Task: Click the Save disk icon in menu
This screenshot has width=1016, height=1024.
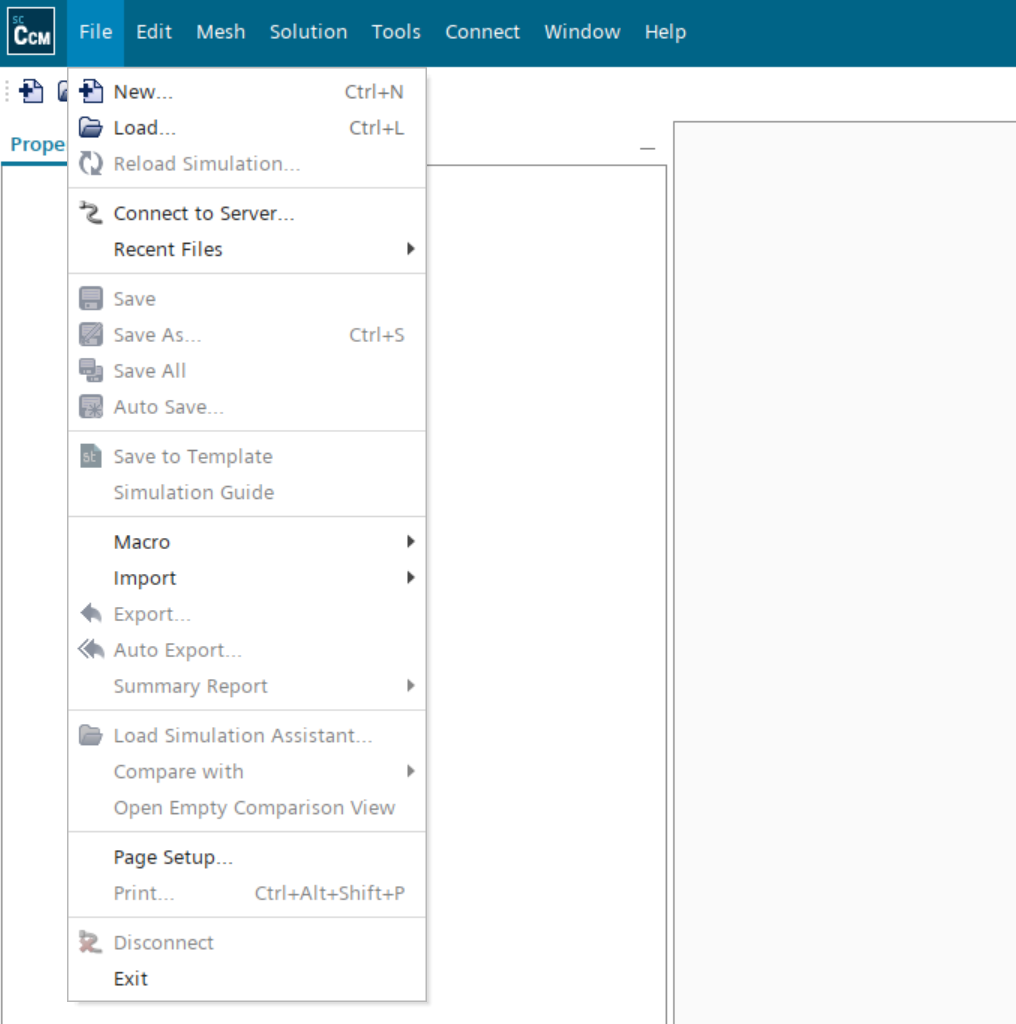Action: (x=91, y=299)
